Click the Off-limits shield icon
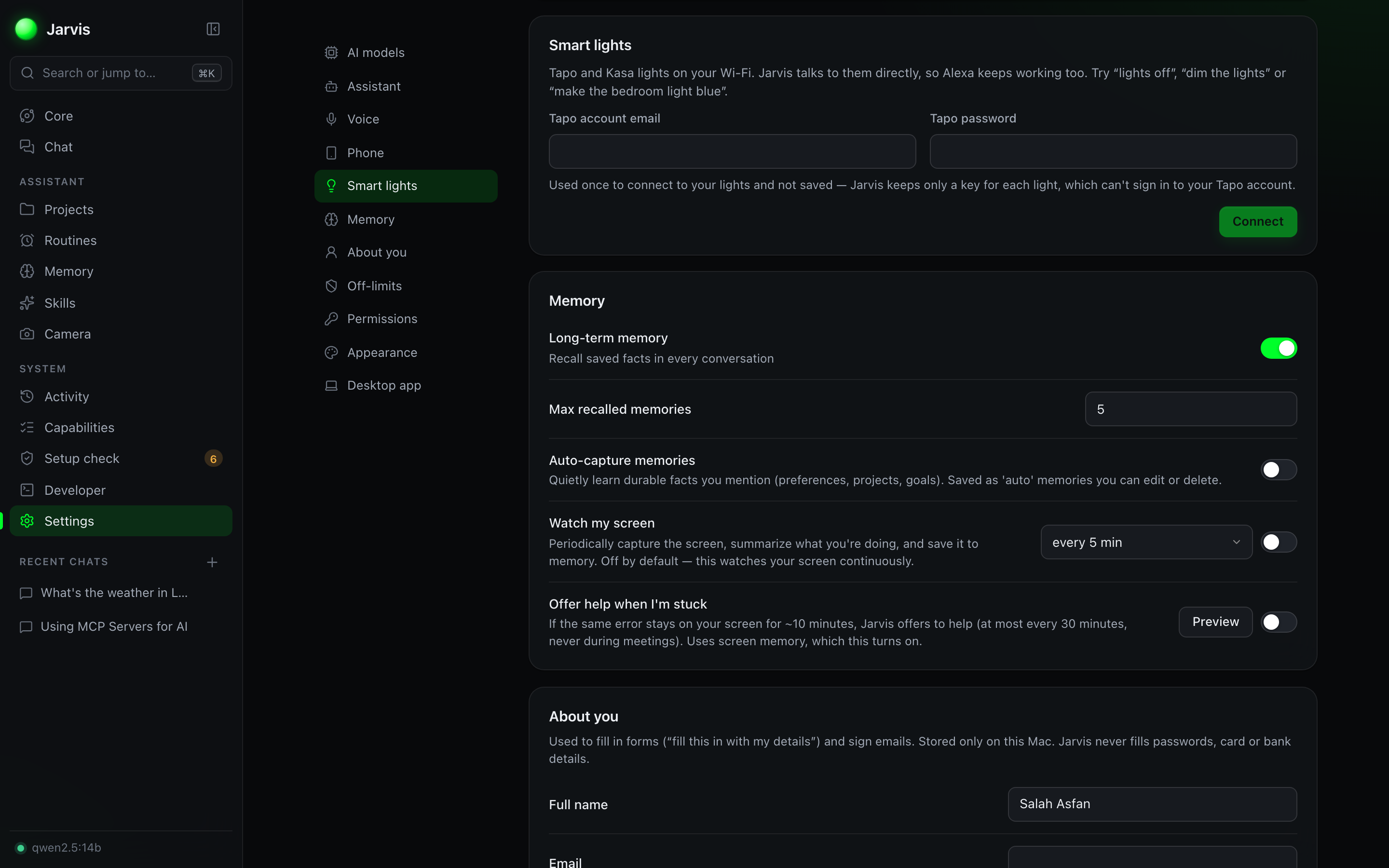 pyautogui.click(x=331, y=286)
